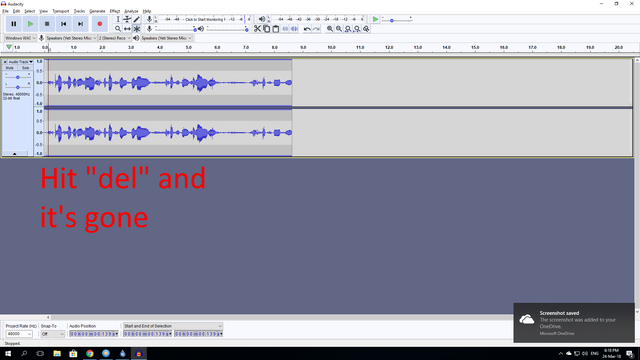Mute the Audio Track
Viewport: 640px width, 360px height.
click(10, 68)
